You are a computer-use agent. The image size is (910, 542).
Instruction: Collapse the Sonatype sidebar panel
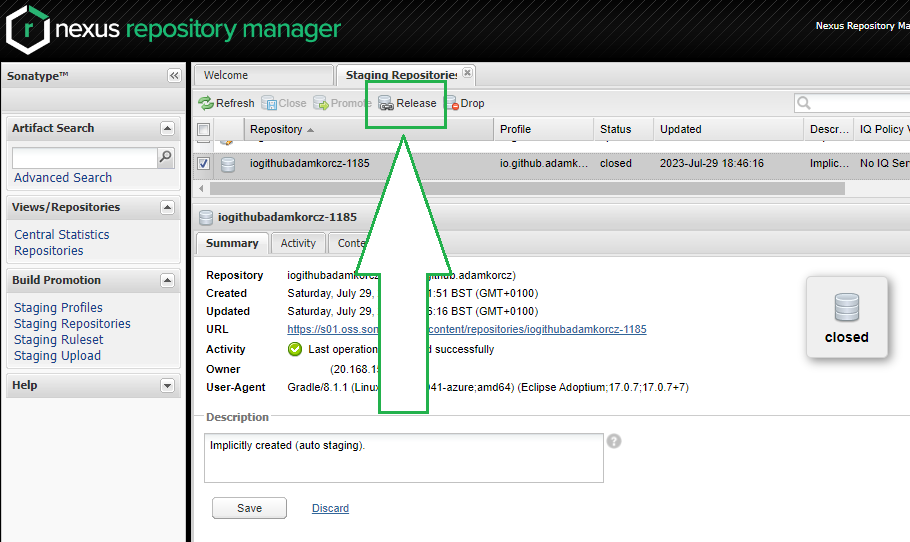tap(174, 75)
